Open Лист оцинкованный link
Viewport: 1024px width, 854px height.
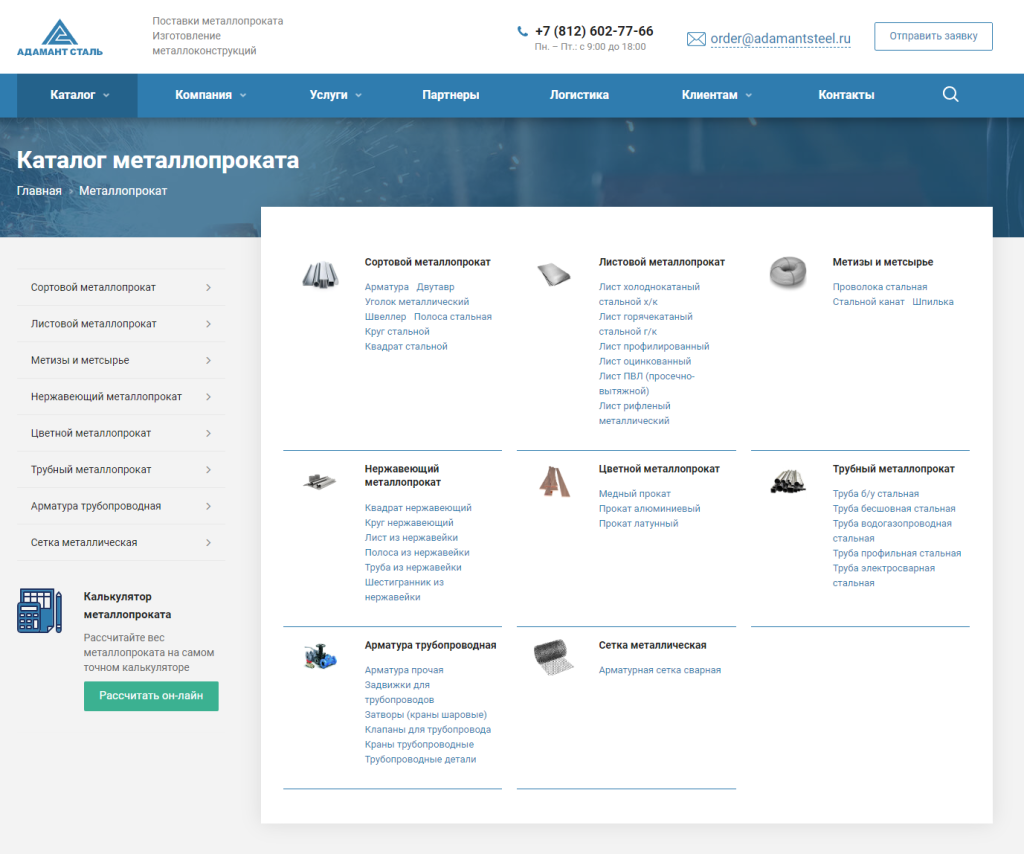pos(645,361)
